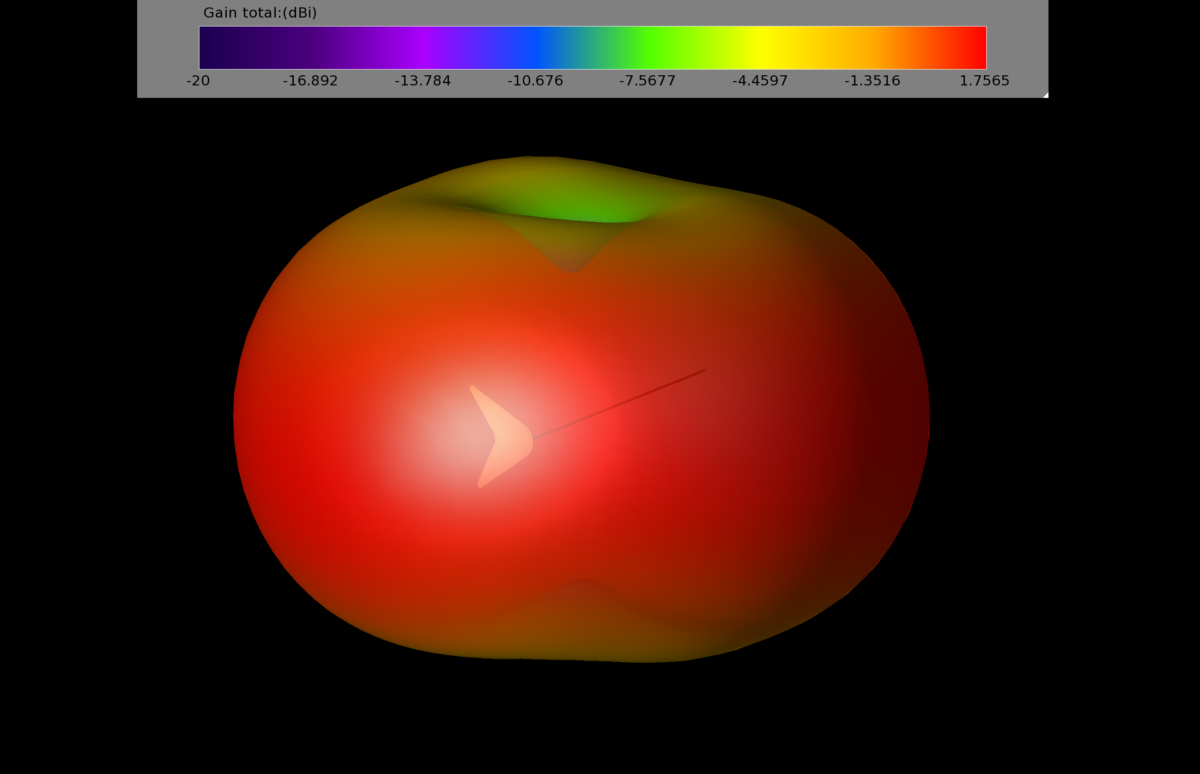Select the -10.676 tick label
Screen dimensions: 1200x774
click(x=533, y=81)
